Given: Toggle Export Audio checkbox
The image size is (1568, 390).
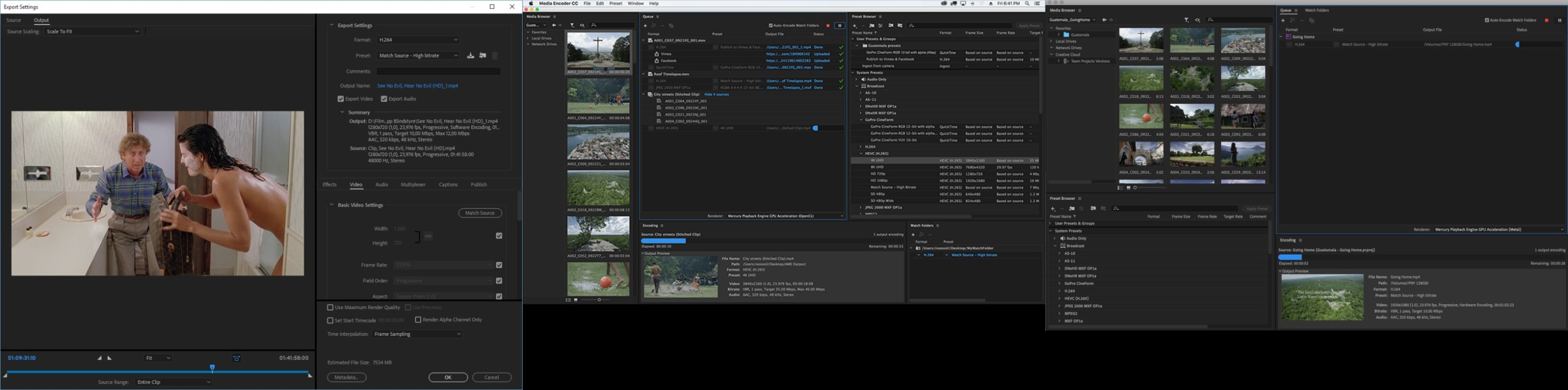Looking at the screenshot, I should click(x=384, y=99).
